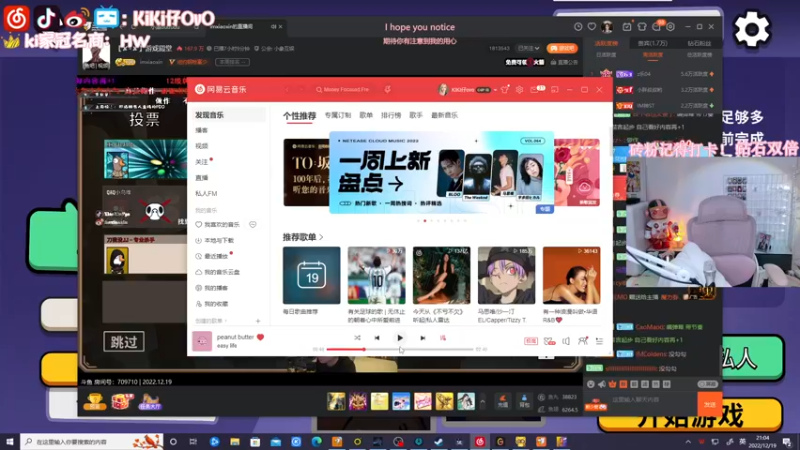Click the Douyu chat message input
This screenshot has width=800, height=450.
click(652, 399)
